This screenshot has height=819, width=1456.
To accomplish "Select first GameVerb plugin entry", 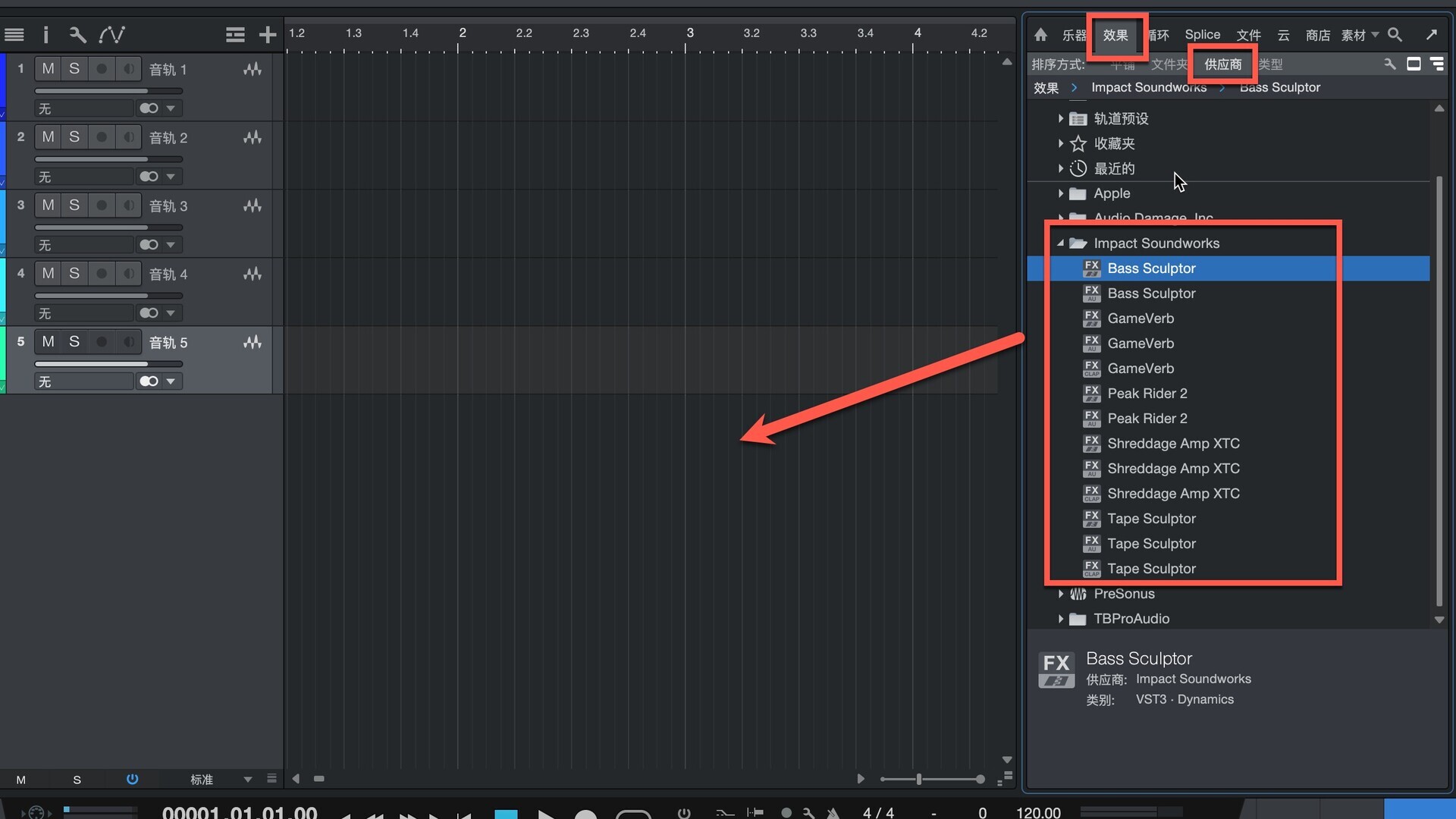I will [x=1141, y=318].
